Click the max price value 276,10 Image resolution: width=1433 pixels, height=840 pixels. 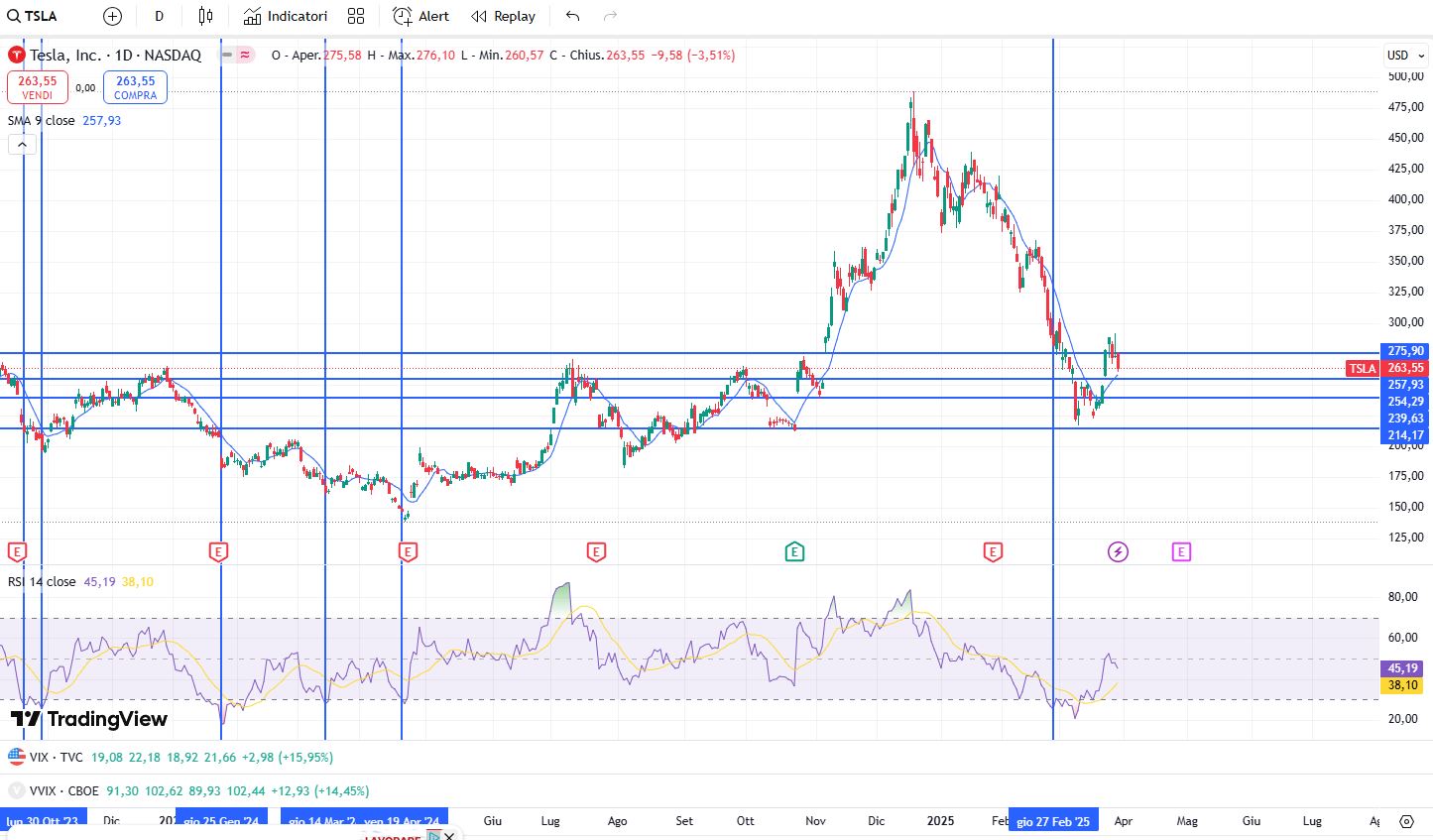point(436,56)
